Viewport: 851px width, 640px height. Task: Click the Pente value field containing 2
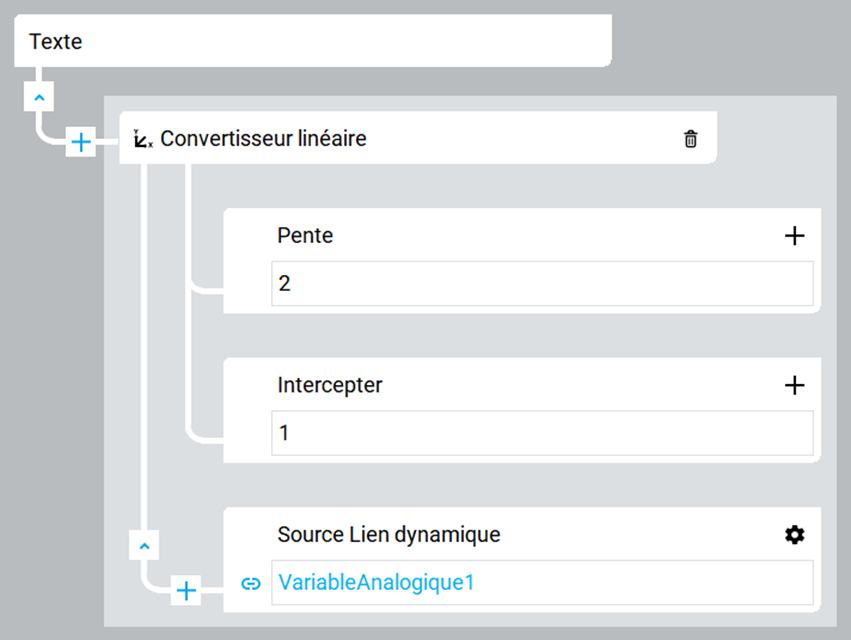click(542, 283)
